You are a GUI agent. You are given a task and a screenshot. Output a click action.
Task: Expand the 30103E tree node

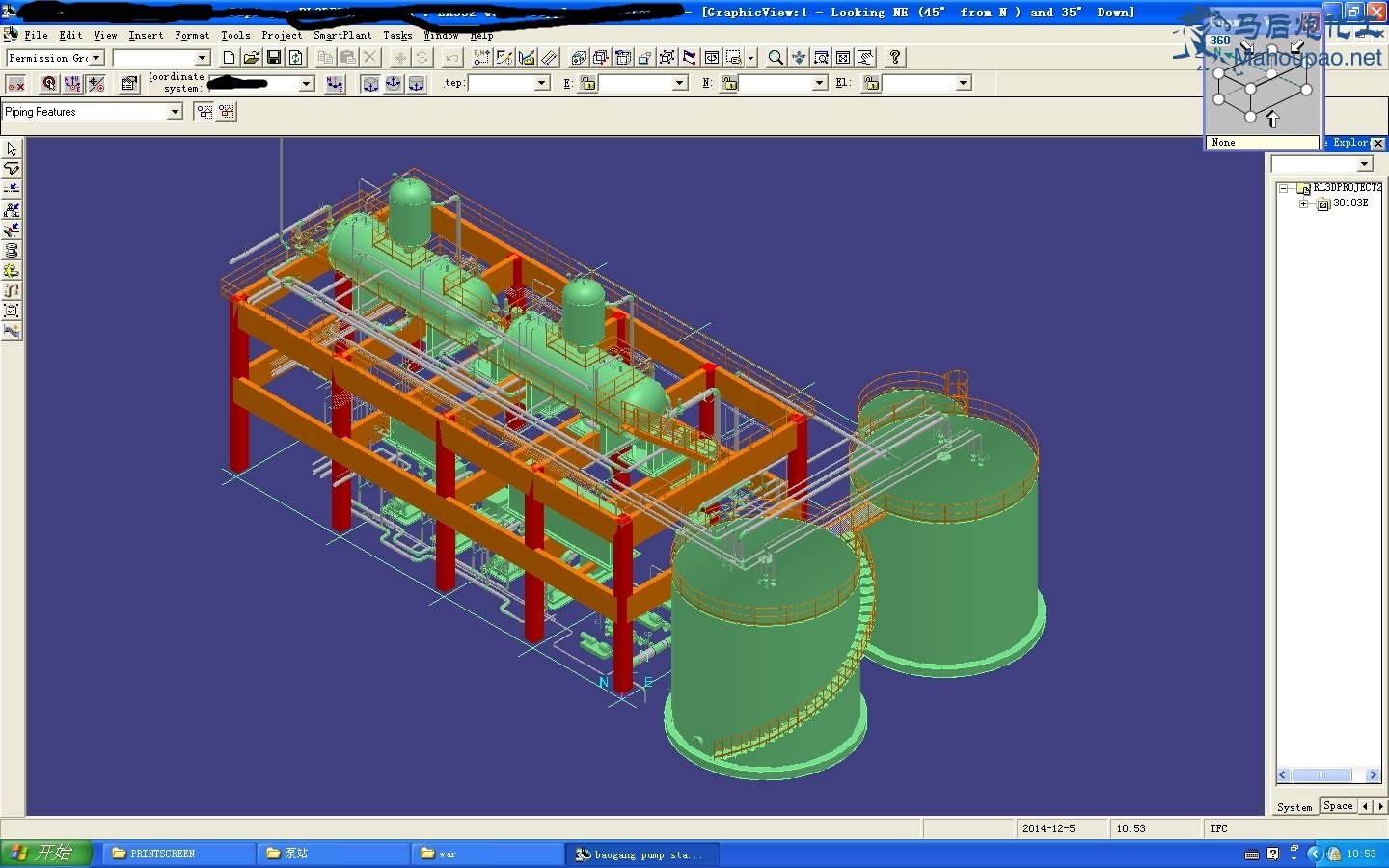1303,203
